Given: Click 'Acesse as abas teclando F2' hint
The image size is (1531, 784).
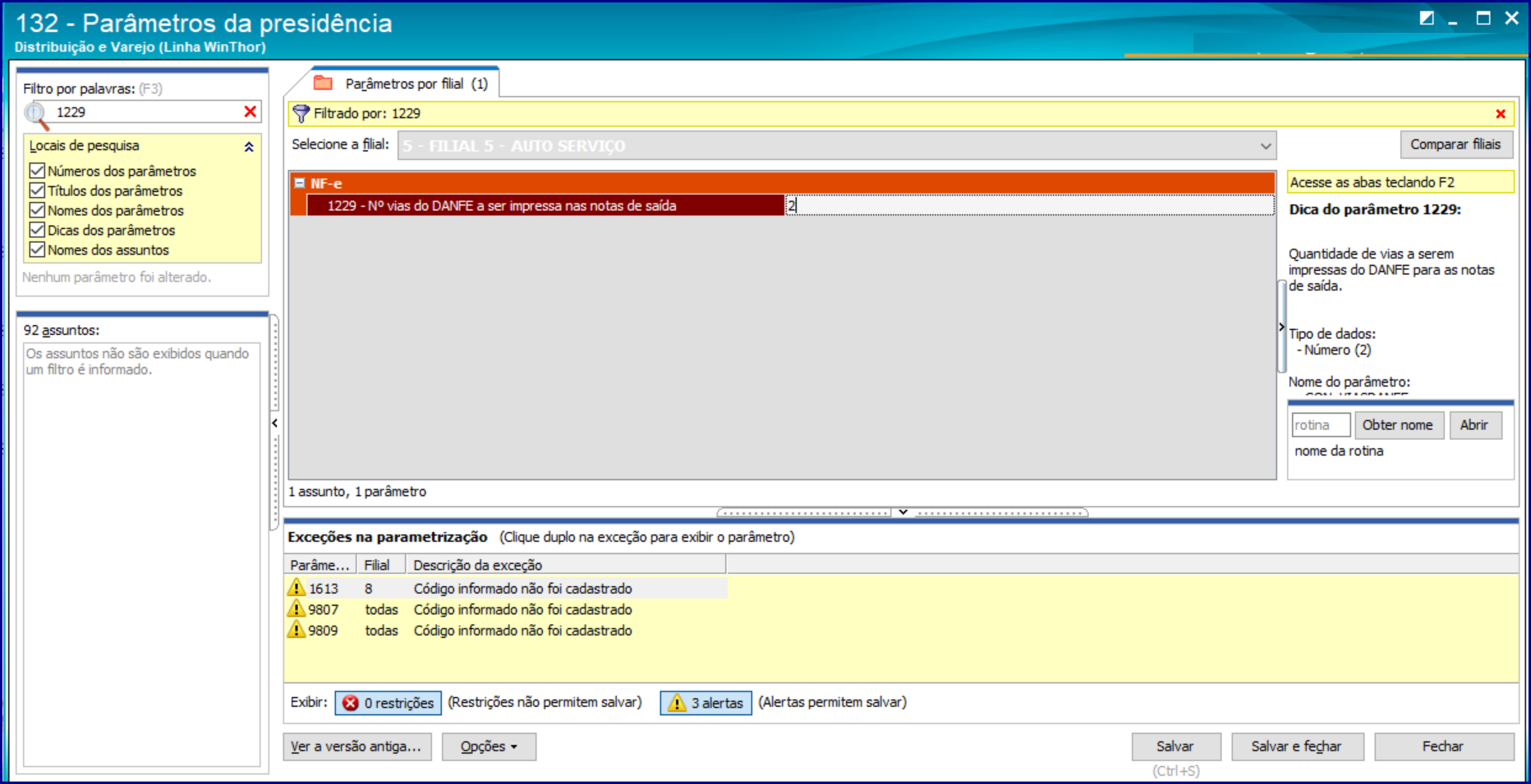Looking at the screenshot, I should click(x=1400, y=182).
